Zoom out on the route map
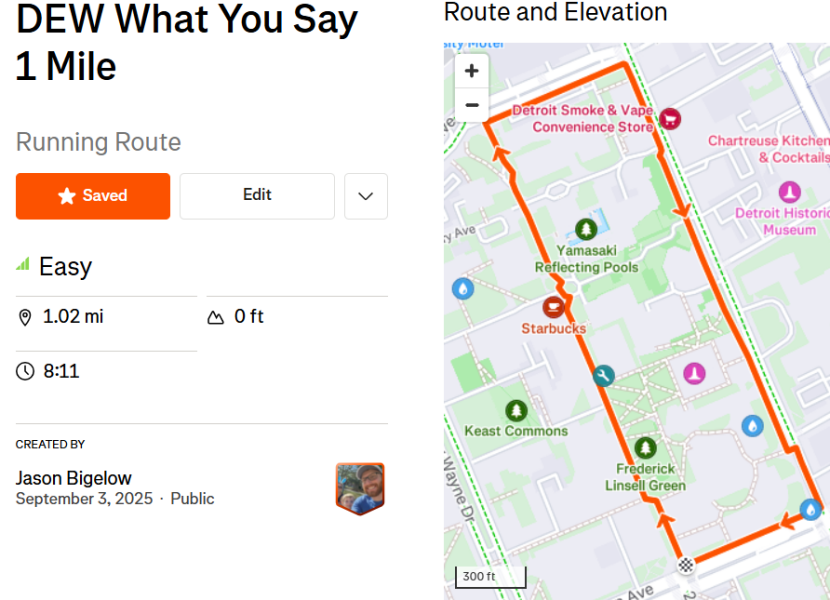 pyautogui.click(x=471, y=105)
